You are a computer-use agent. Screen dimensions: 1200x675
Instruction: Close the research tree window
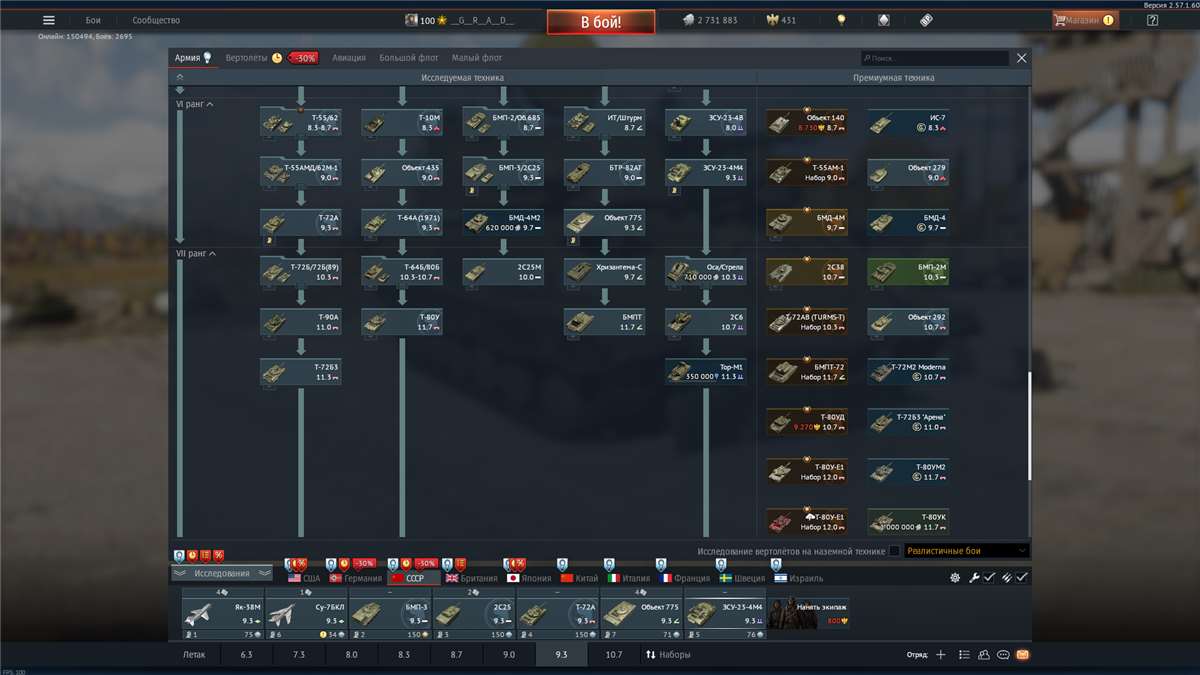point(1021,58)
